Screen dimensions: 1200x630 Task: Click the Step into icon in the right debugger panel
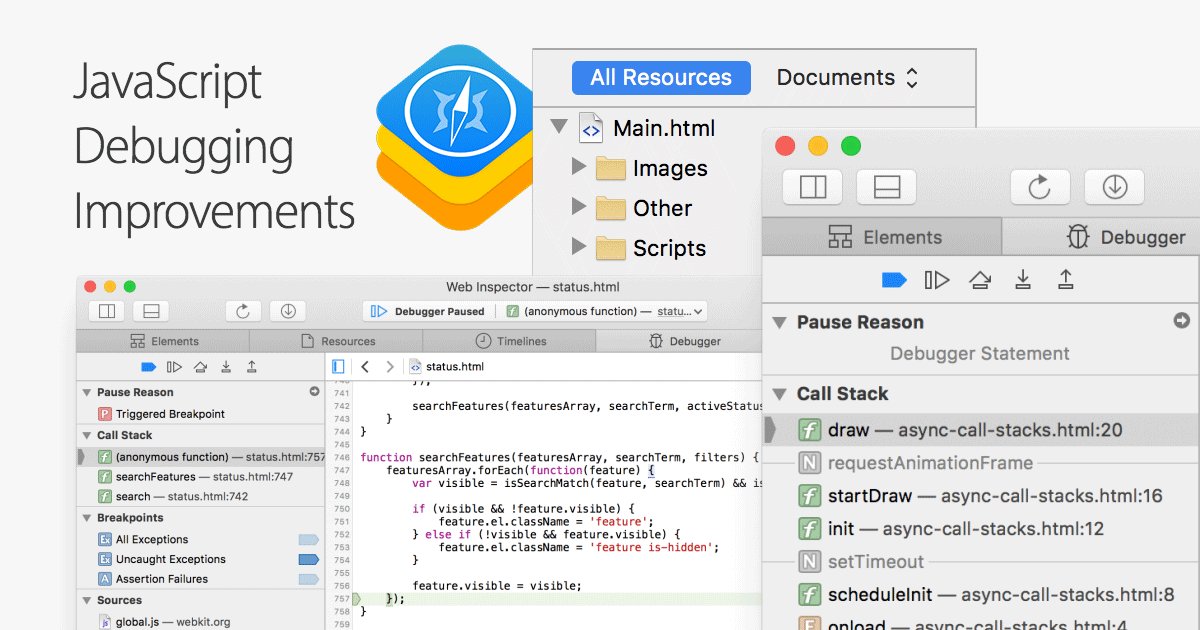coord(1022,280)
